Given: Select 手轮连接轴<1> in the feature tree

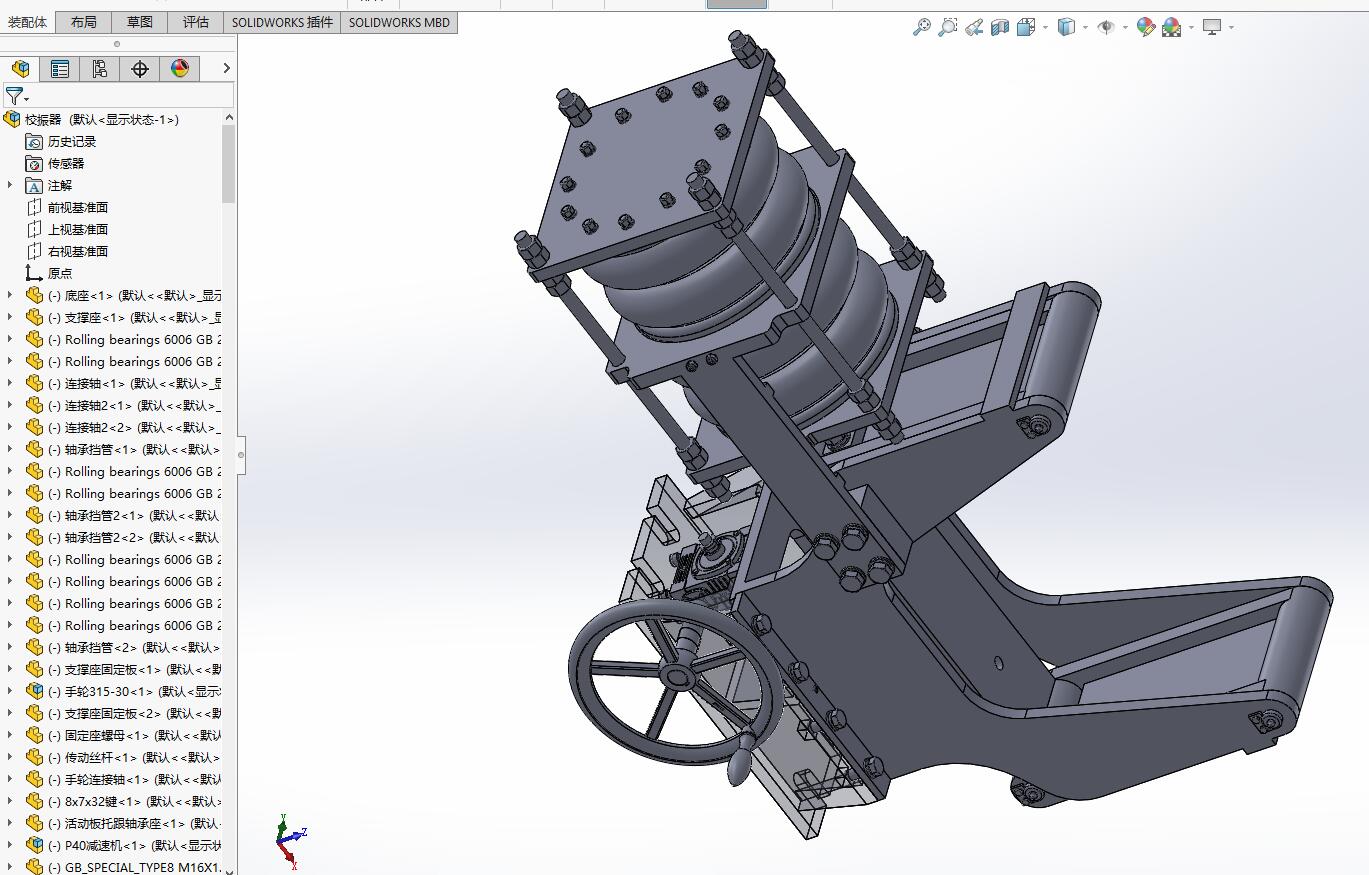Looking at the screenshot, I should 134,780.
